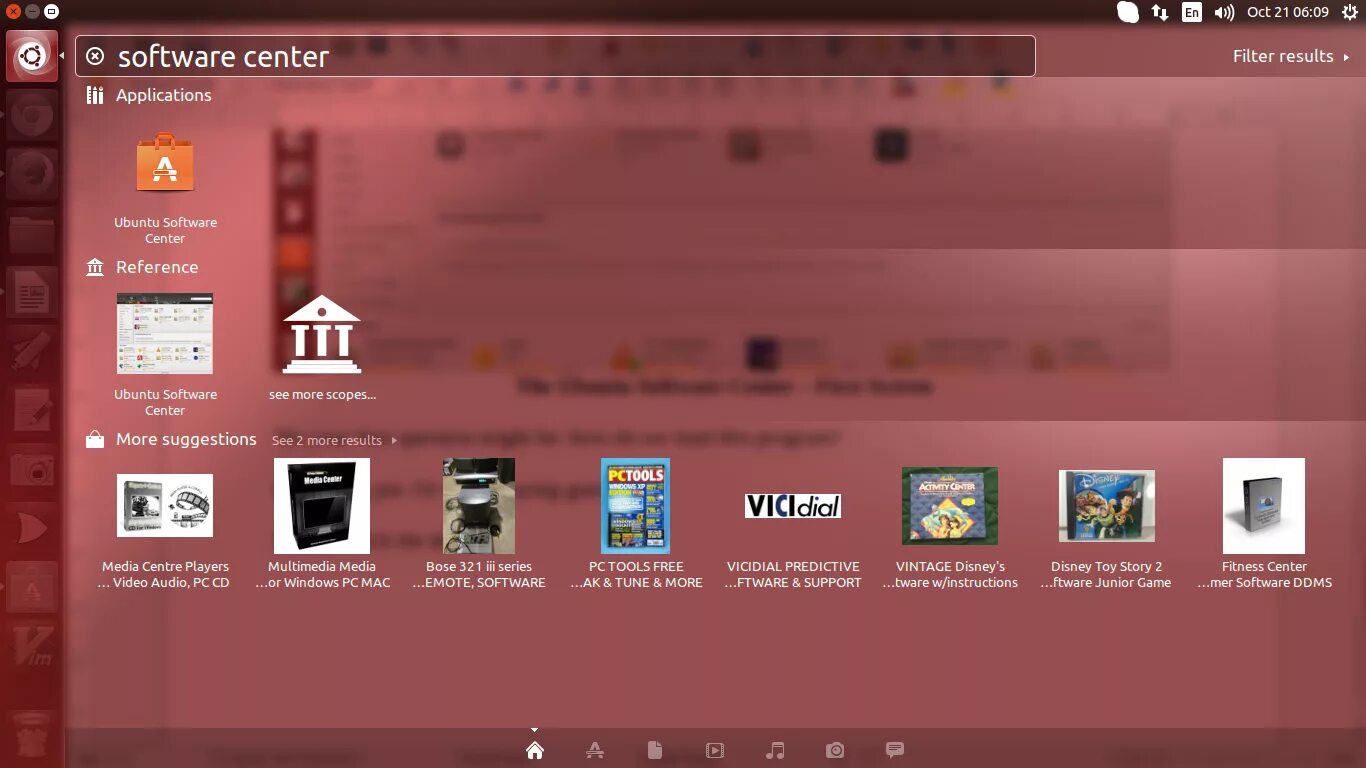Expand 'See 2 more results' suggestions
The height and width of the screenshot is (768, 1366).
tap(334, 440)
